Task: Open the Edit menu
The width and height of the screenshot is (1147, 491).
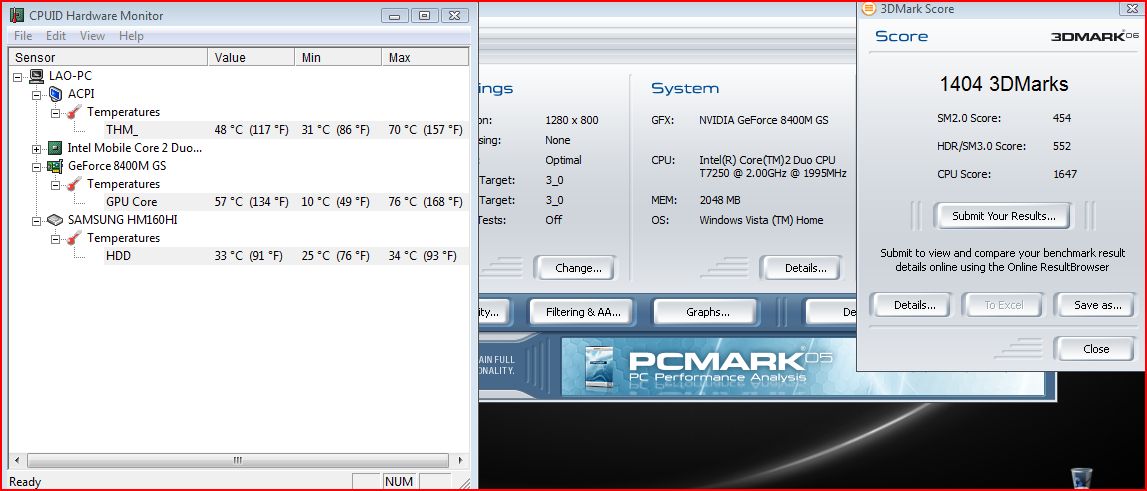Action: tap(56, 36)
